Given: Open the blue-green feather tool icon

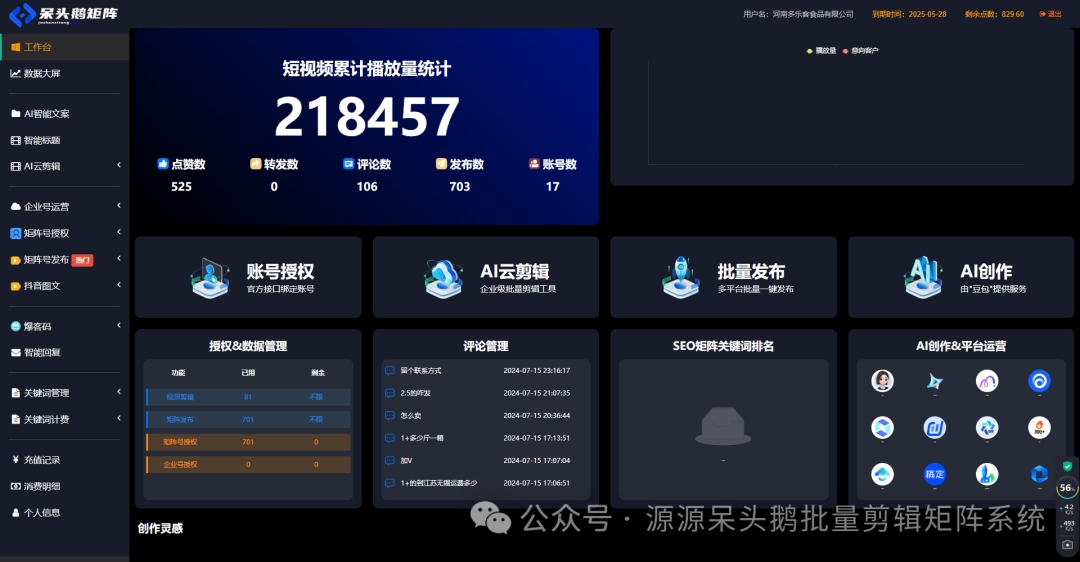Looking at the screenshot, I should [x=987, y=474].
